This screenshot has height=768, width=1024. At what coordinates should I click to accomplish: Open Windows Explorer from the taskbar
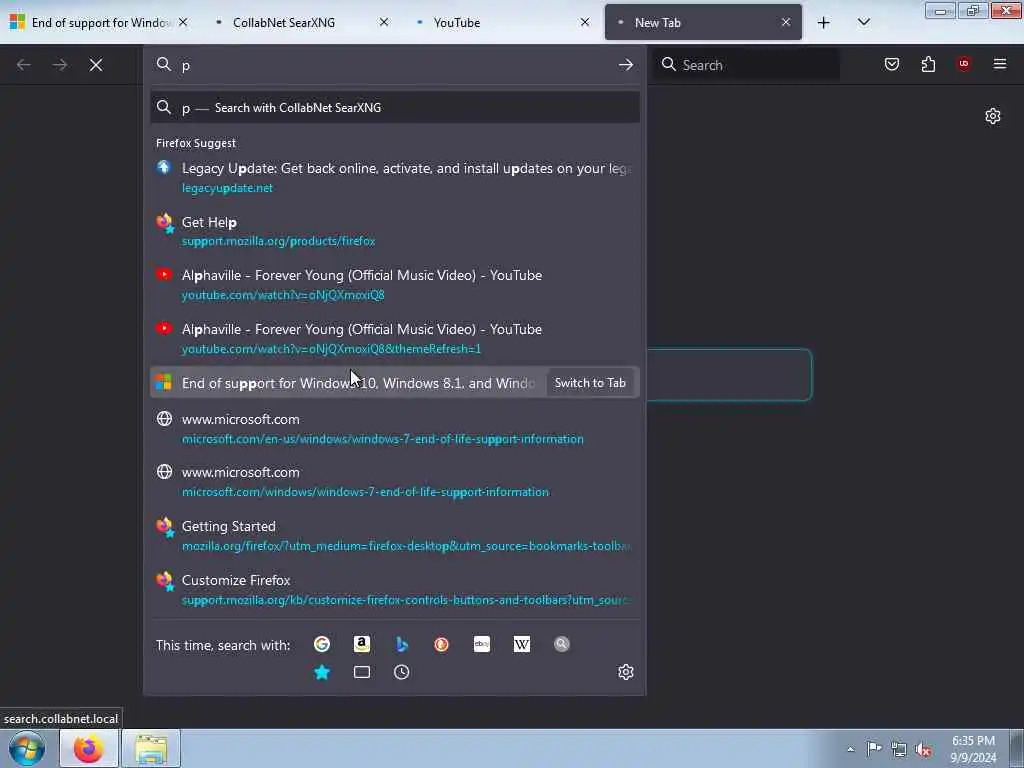[151, 748]
